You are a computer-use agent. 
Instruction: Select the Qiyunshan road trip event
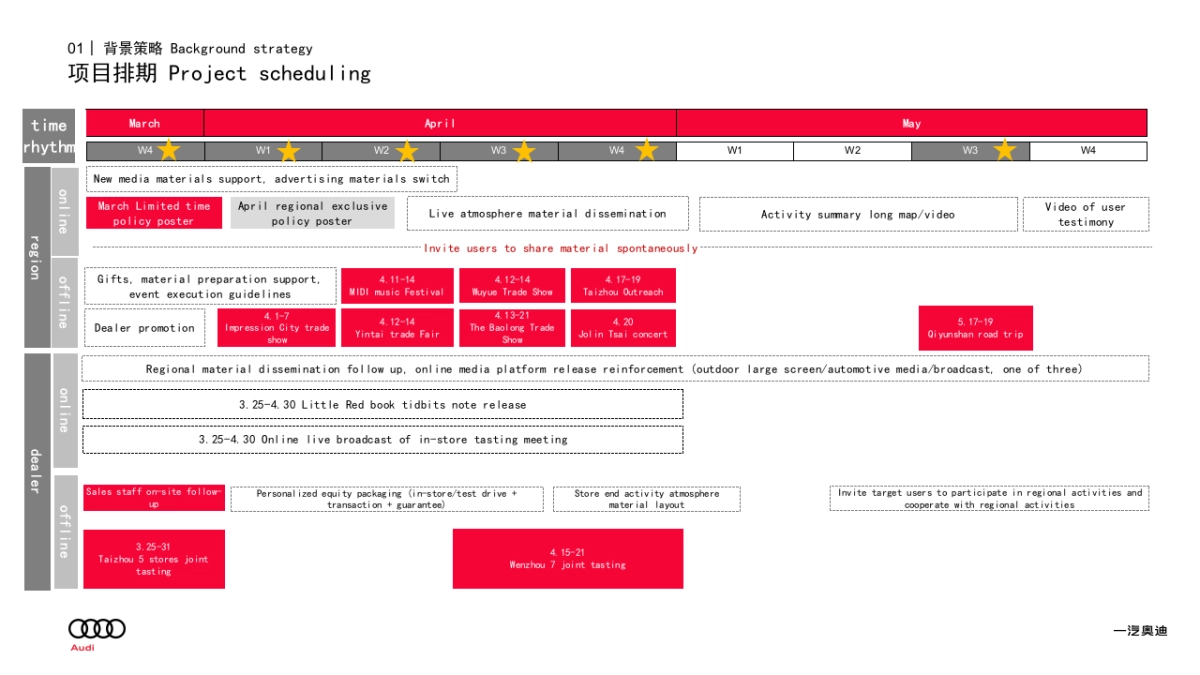click(975, 328)
